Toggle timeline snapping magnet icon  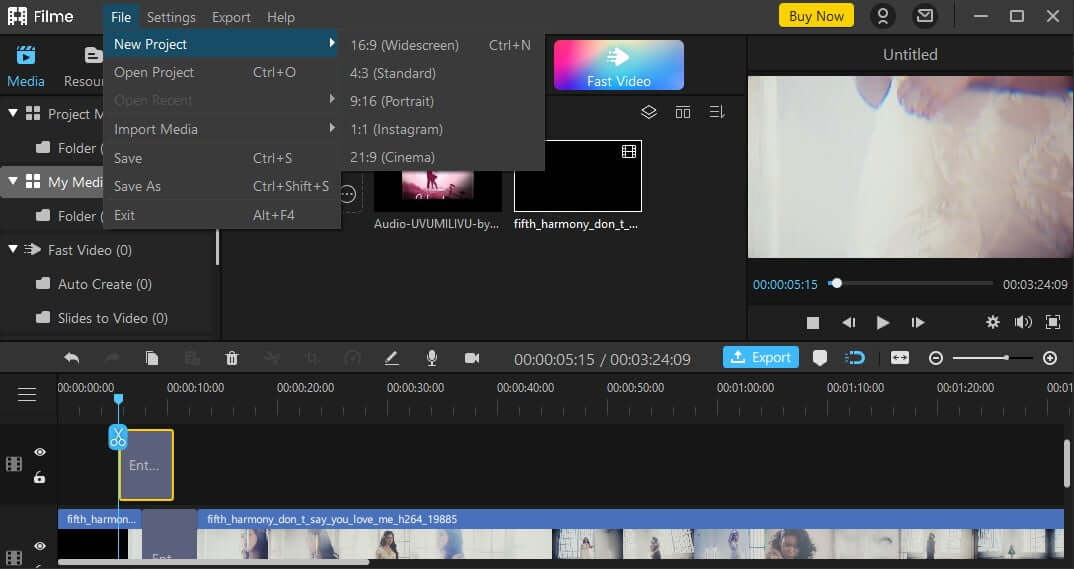click(855, 357)
